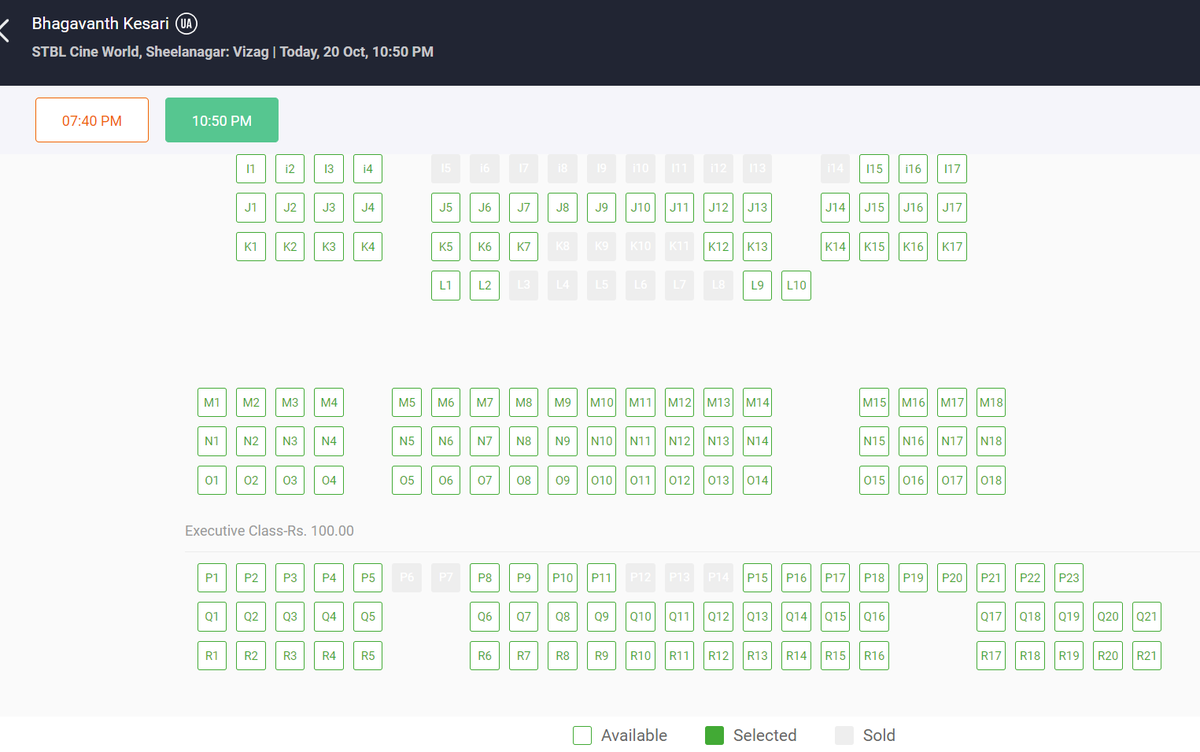Click the Executive Class-Rs. 100.00 label
The image size is (1200, 752).
pos(269,531)
